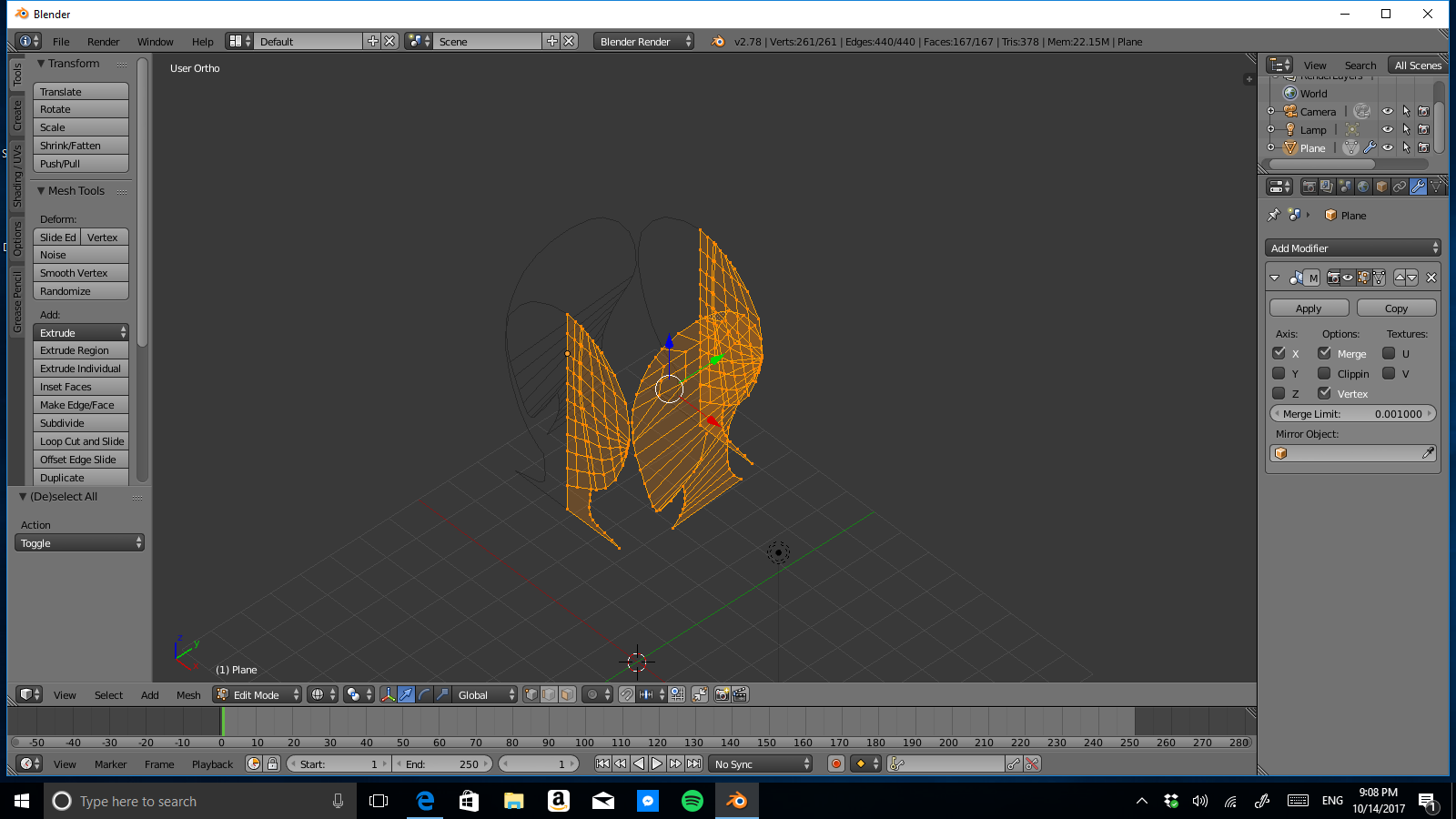Select the Modifiers wrench tab icon
1456x819 pixels.
tap(1418, 187)
